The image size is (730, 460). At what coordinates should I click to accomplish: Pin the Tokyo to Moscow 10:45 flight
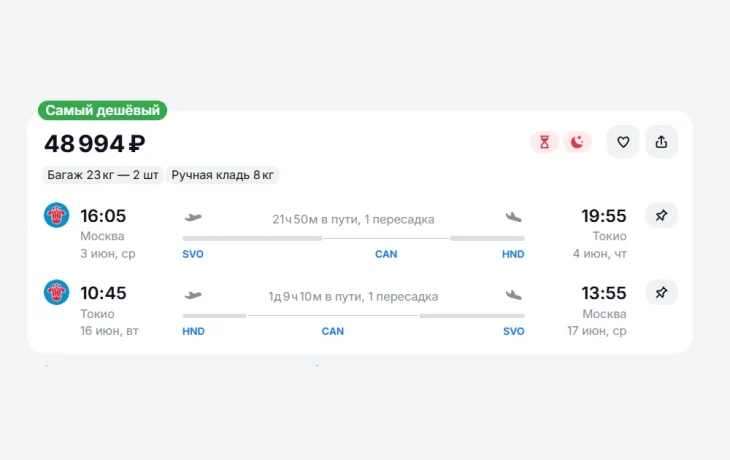click(661, 293)
